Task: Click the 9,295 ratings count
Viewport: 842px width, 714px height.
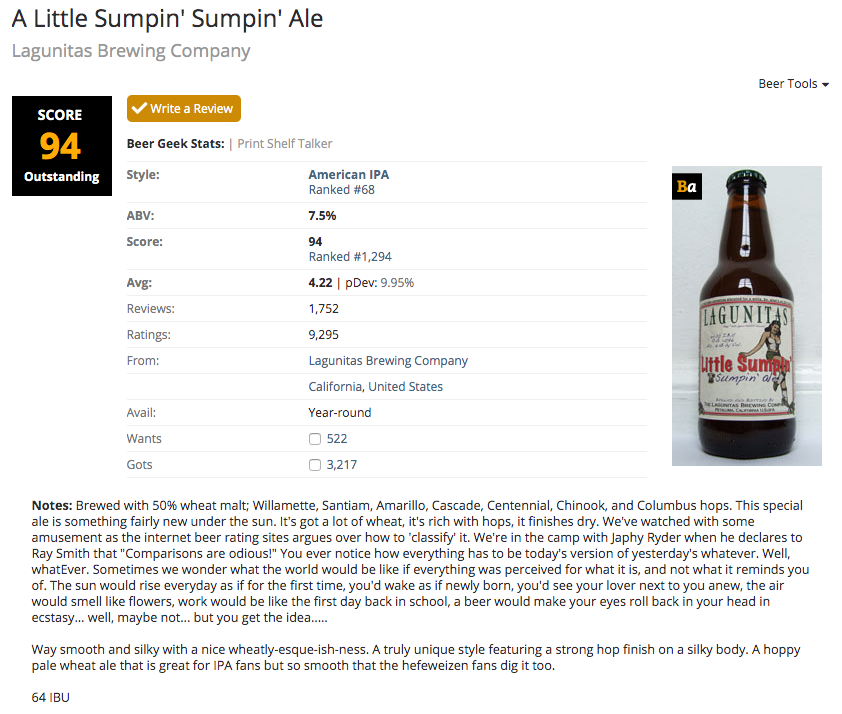Action: pyautogui.click(x=324, y=335)
